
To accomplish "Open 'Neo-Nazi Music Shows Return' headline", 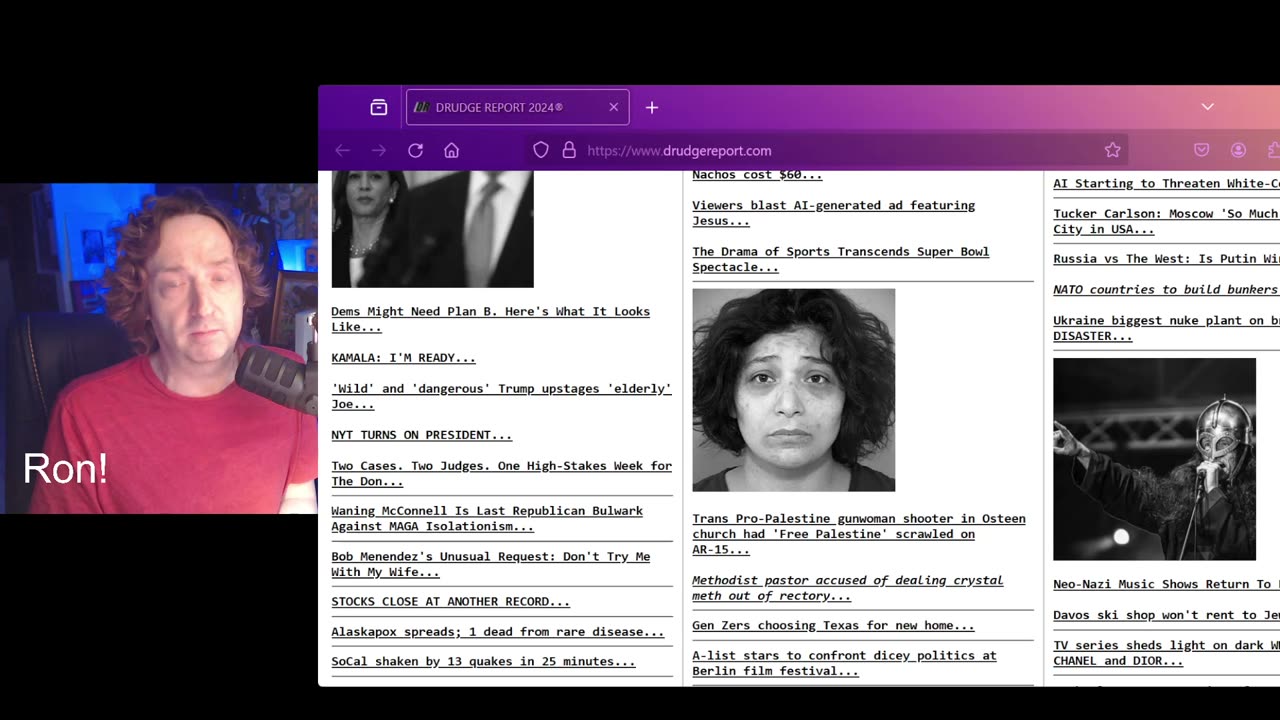I will (1166, 584).
